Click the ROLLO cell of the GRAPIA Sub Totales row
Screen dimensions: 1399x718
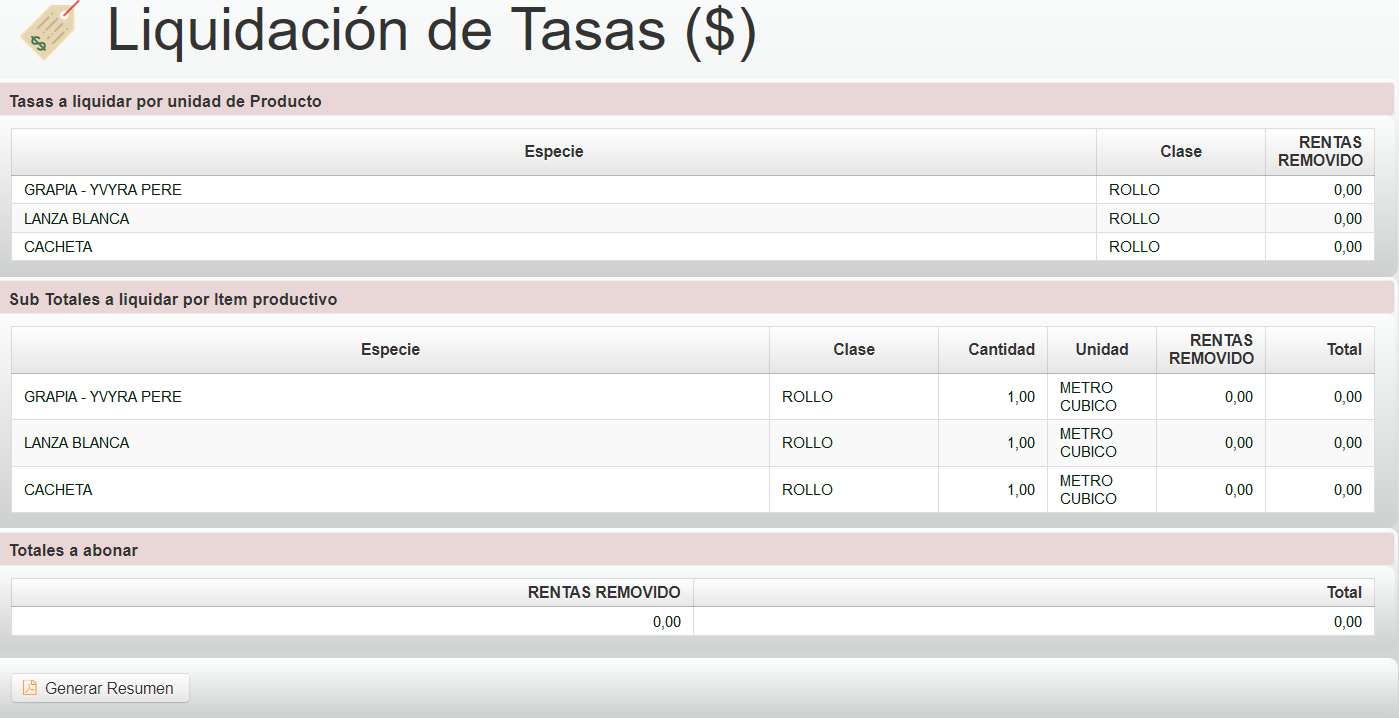pos(854,397)
